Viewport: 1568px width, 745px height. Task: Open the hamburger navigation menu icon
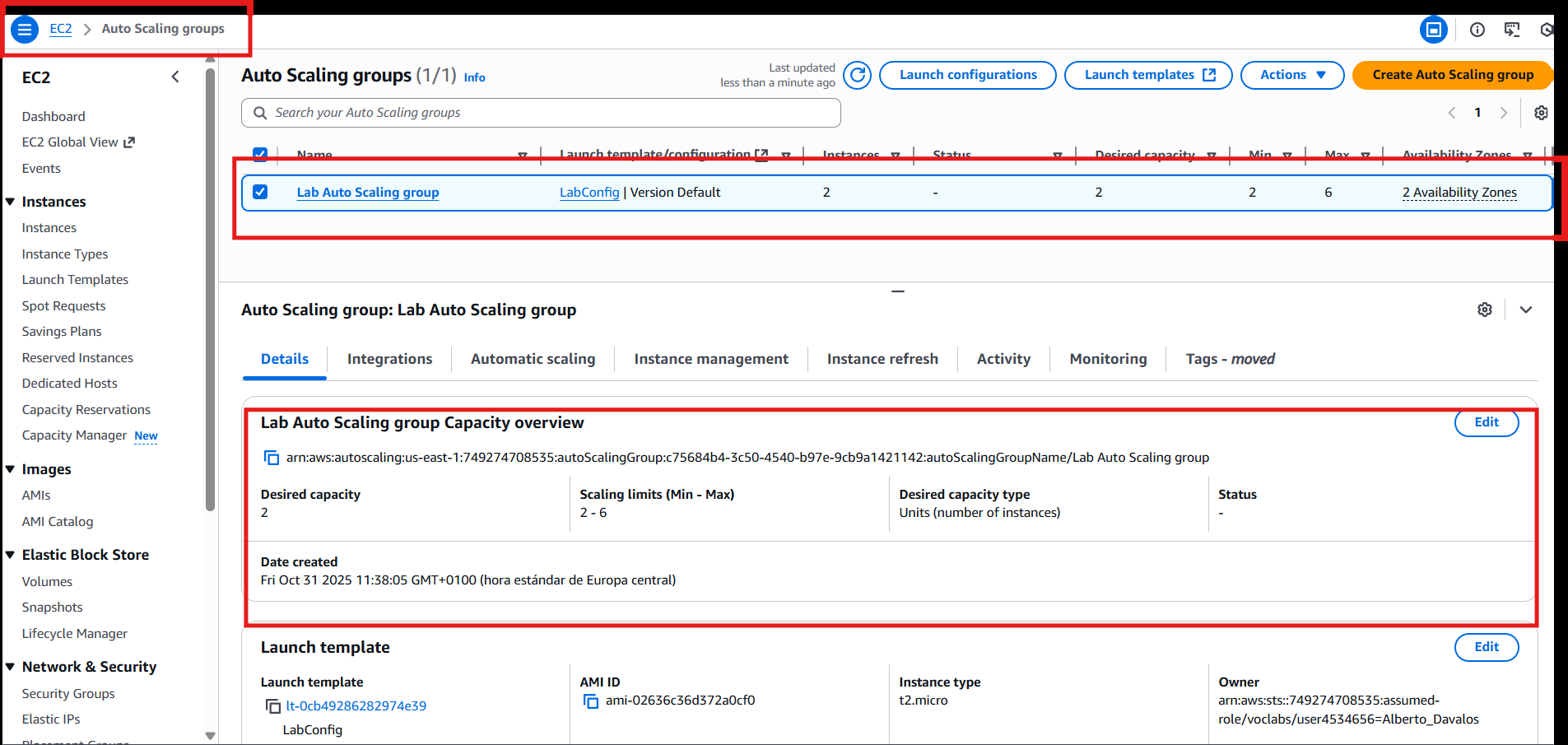[x=25, y=30]
